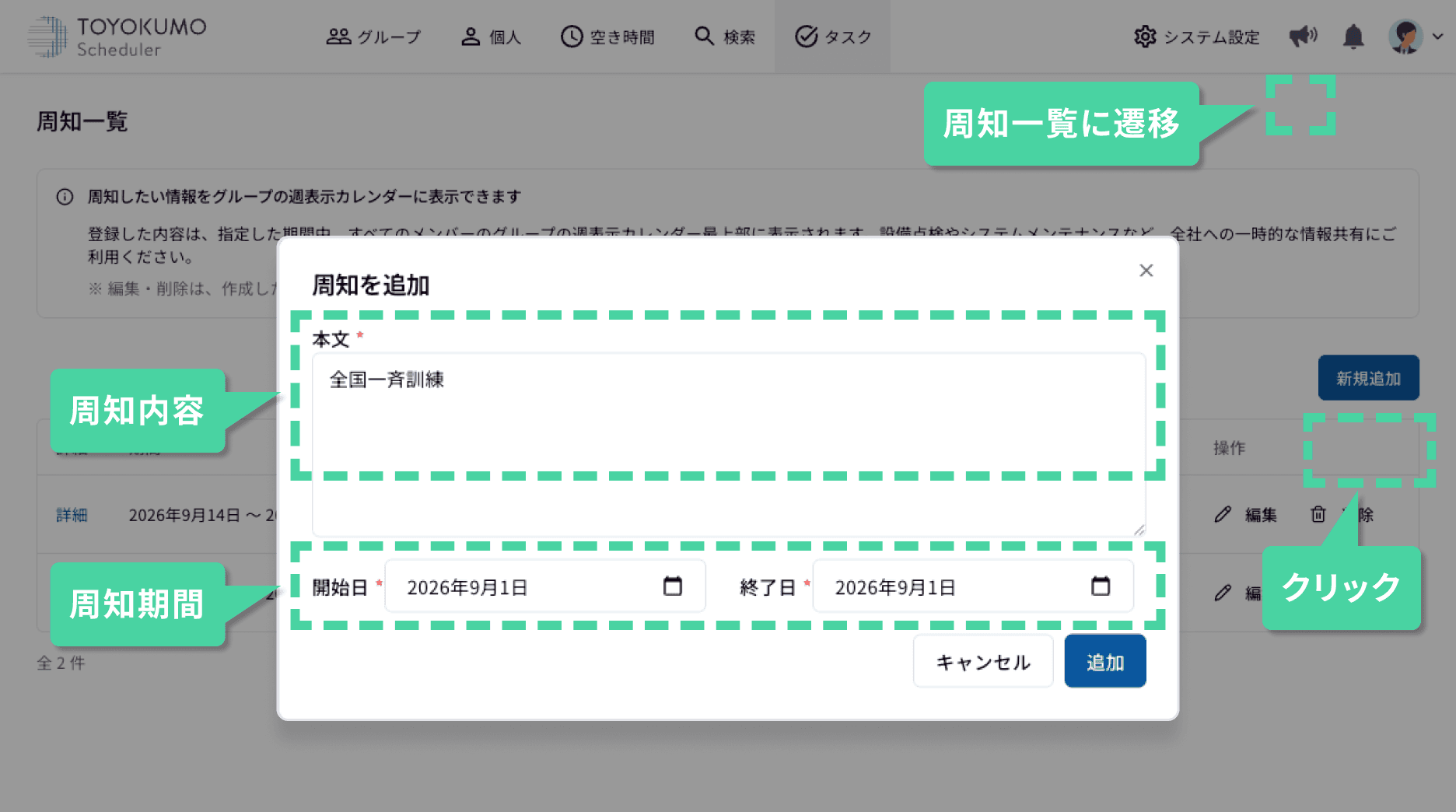Click the magnifier icon beside 検索

[704, 36]
